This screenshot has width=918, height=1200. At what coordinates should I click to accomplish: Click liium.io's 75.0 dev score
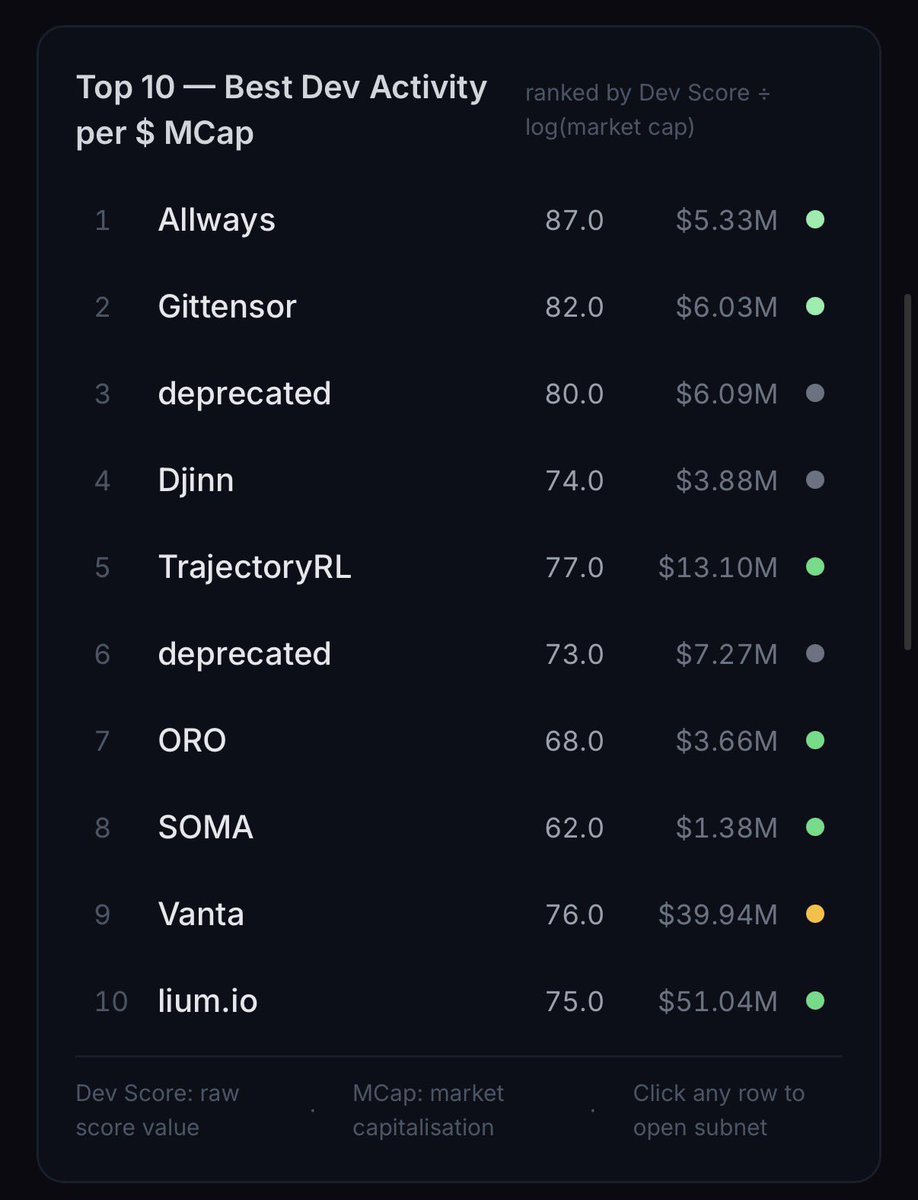click(574, 1001)
